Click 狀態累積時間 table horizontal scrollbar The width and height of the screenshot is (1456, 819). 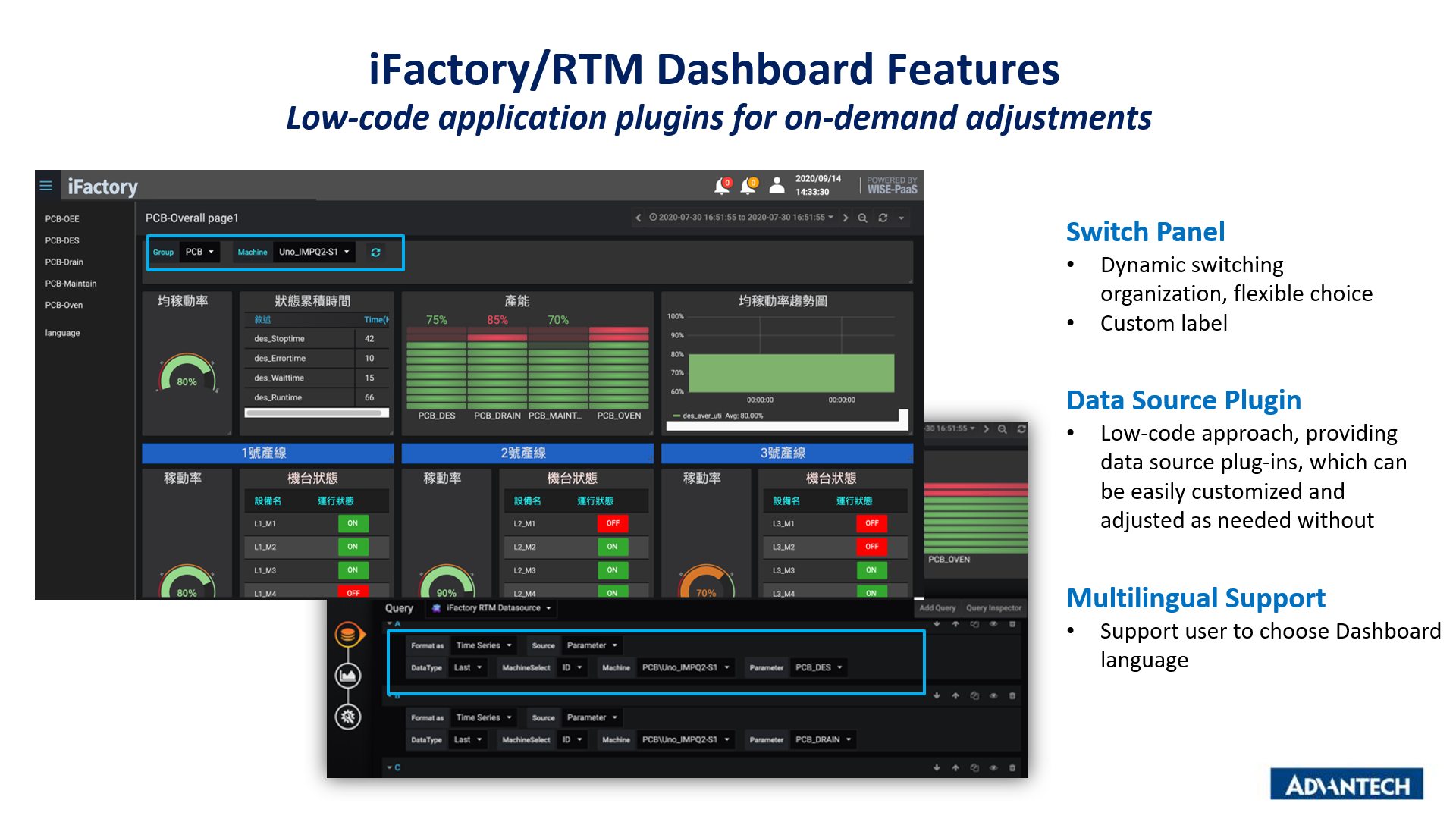(x=317, y=413)
